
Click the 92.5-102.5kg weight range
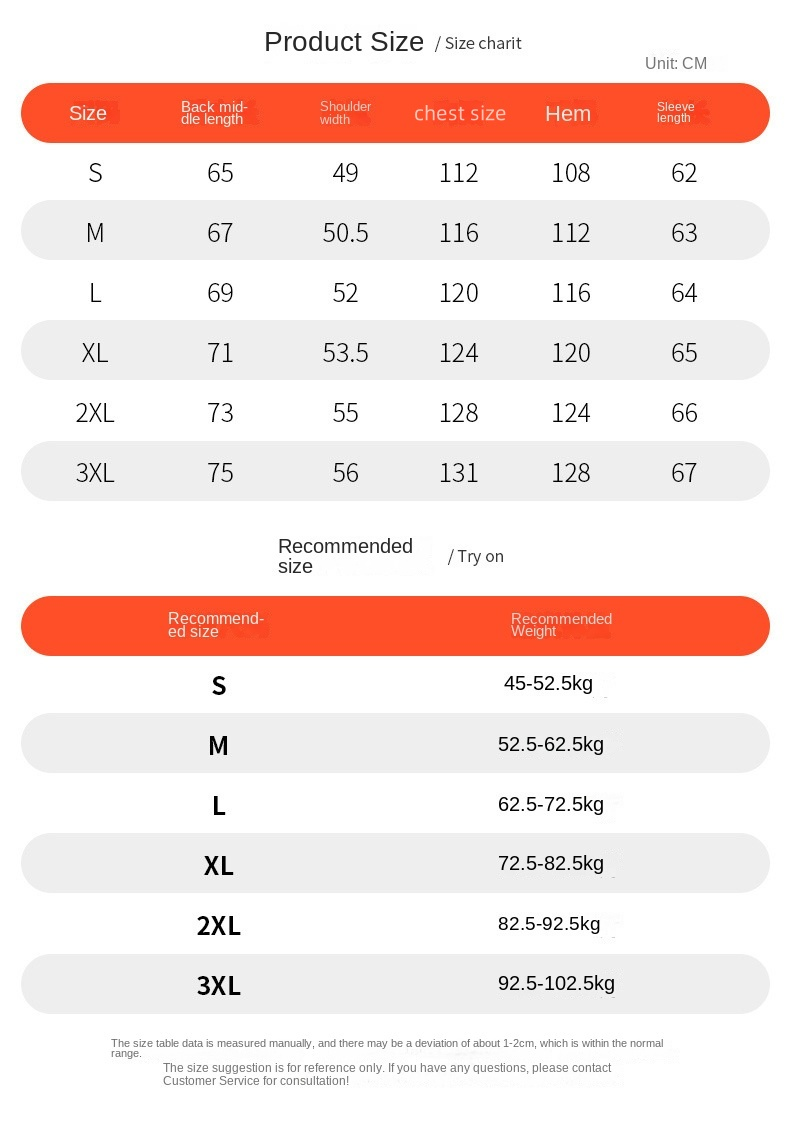tap(556, 984)
